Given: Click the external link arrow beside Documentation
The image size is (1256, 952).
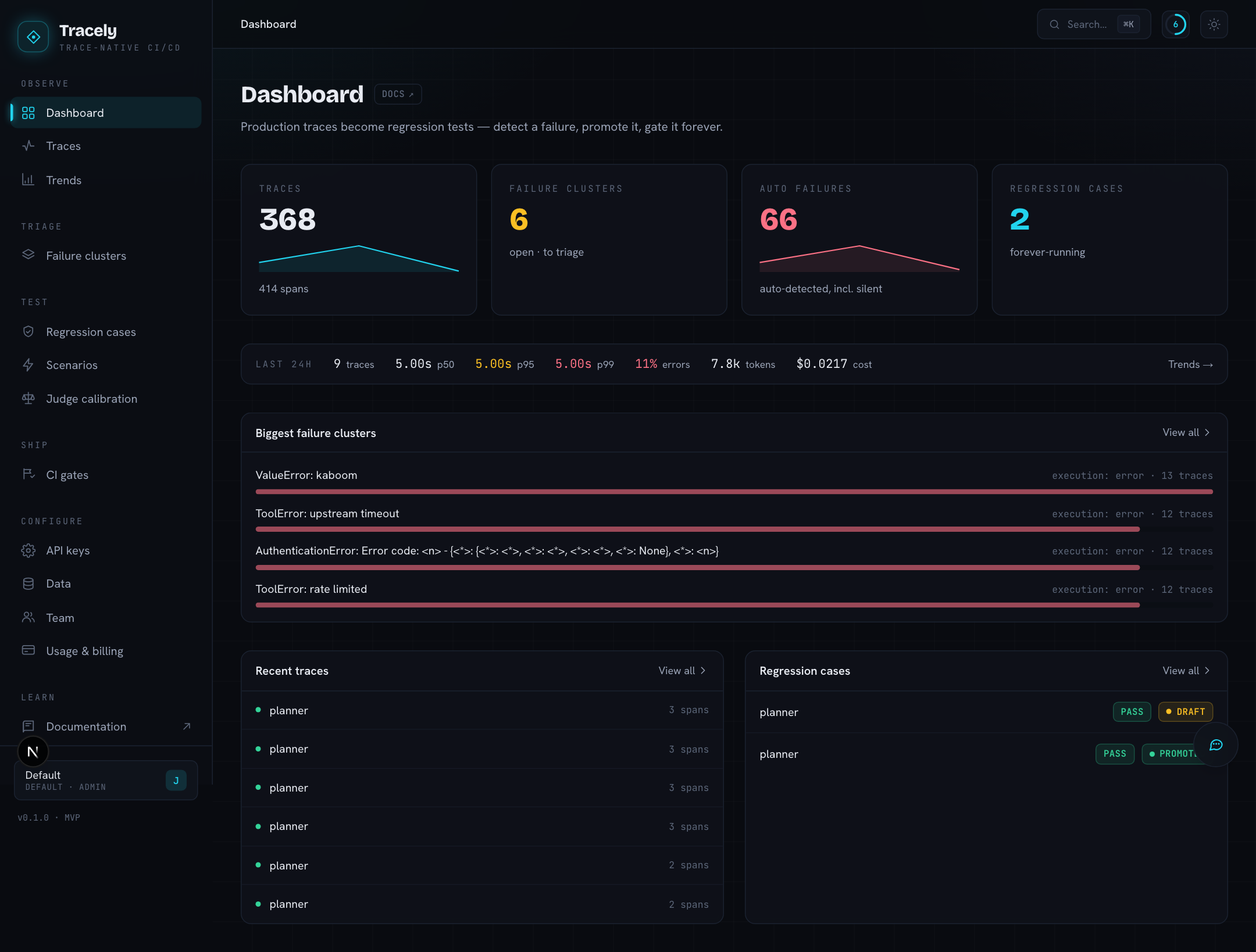Looking at the screenshot, I should point(187,726).
